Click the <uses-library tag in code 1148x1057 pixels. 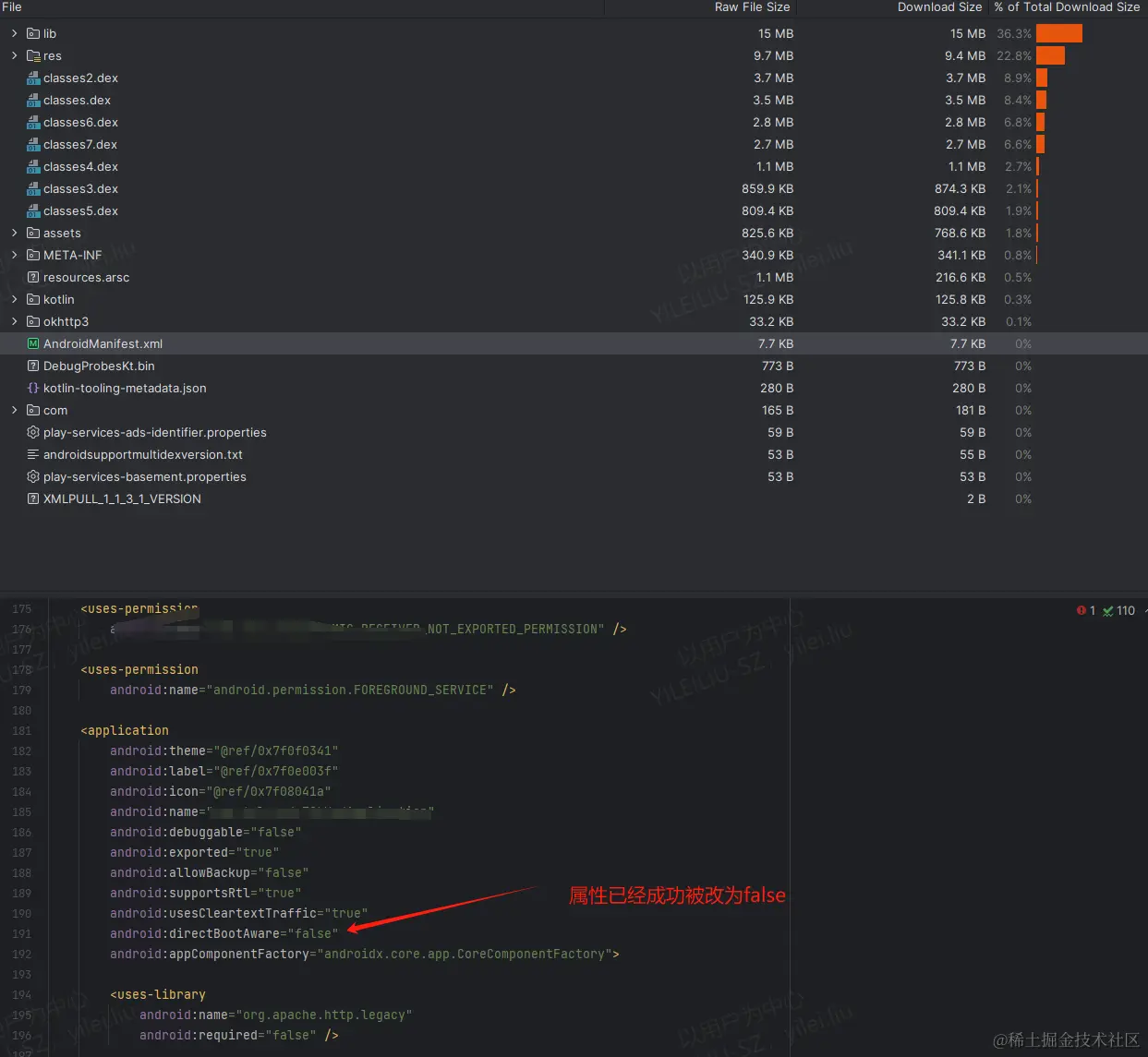[x=158, y=994]
